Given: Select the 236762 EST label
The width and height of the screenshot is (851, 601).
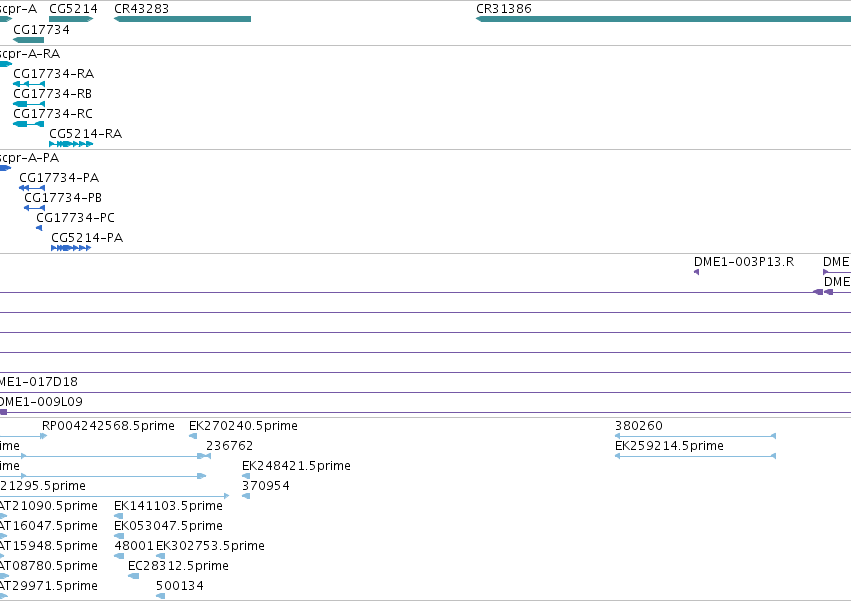Looking at the screenshot, I should pyautogui.click(x=230, y=446).
